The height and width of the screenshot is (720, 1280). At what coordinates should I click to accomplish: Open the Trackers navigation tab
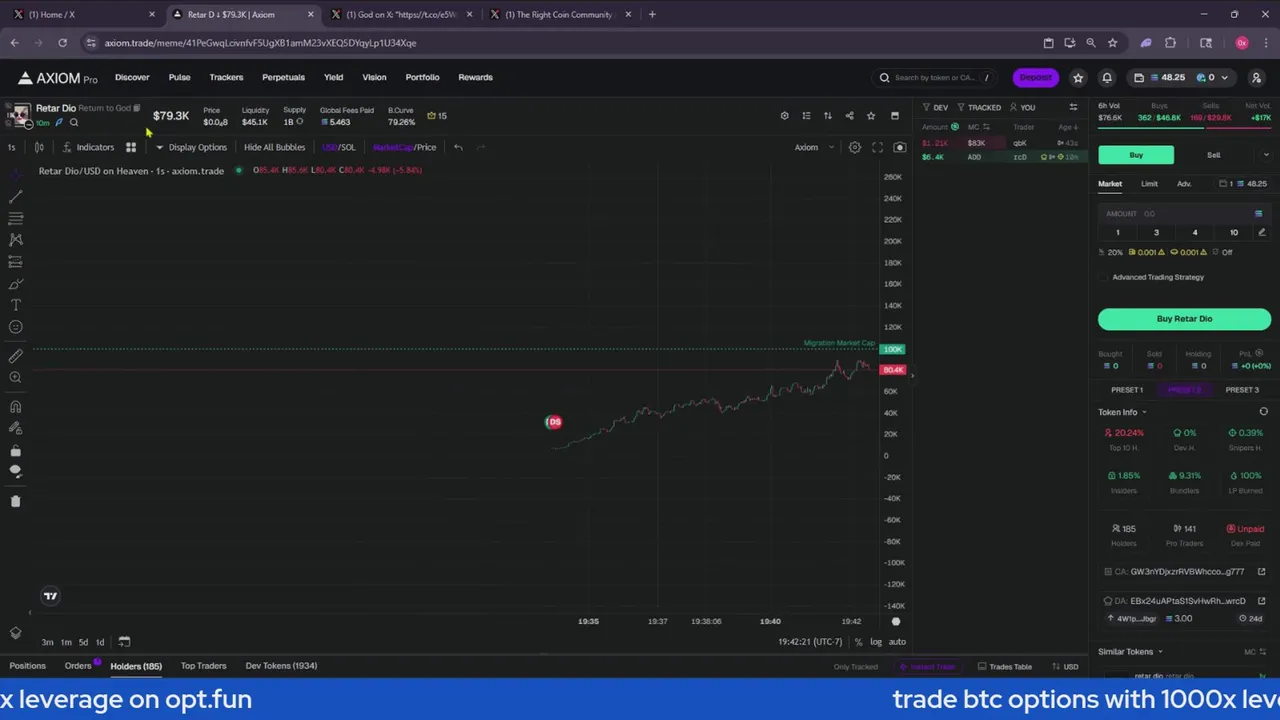pyautogui.click(x=226, y=78)
